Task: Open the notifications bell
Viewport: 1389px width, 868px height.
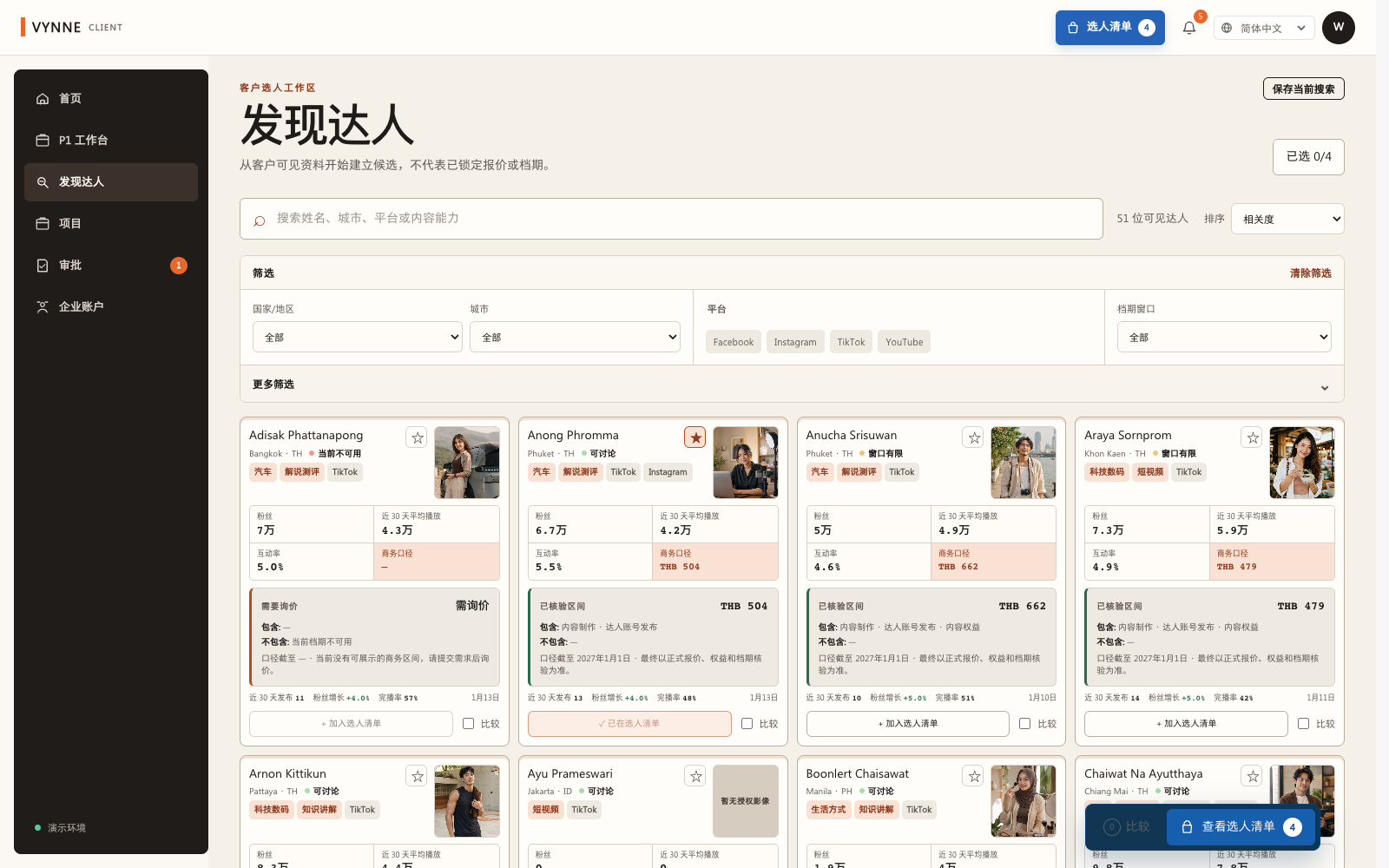Action: point(1189,28)
